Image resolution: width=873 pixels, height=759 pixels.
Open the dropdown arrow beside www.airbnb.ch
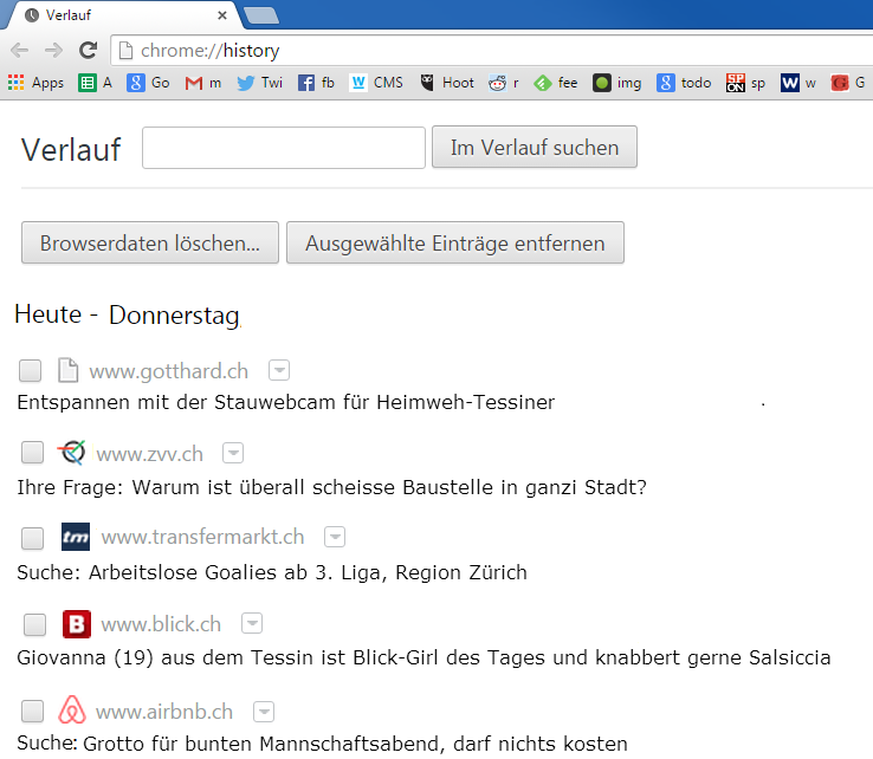click(x=264, y=712)
